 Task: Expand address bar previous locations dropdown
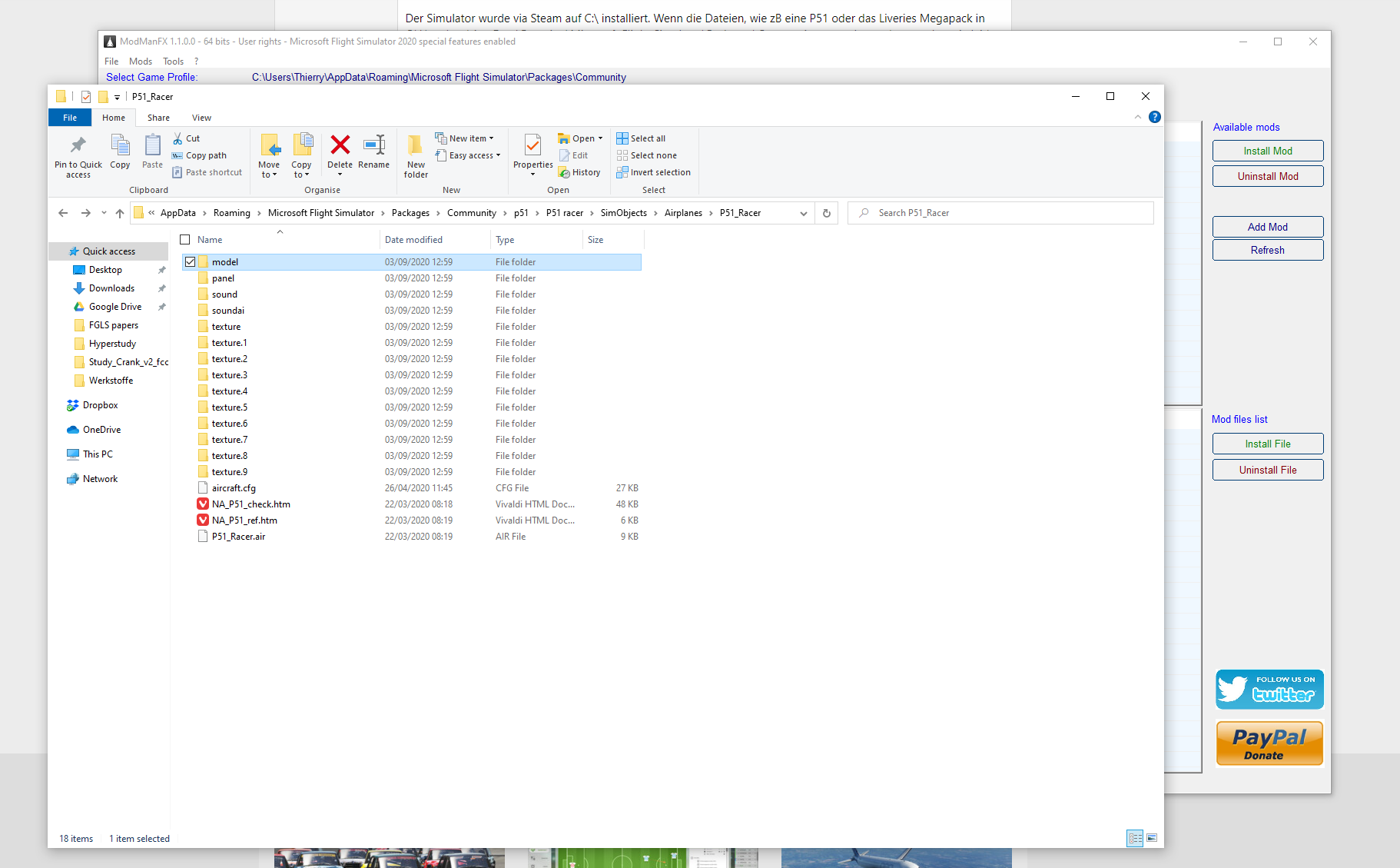click(804, 213)
